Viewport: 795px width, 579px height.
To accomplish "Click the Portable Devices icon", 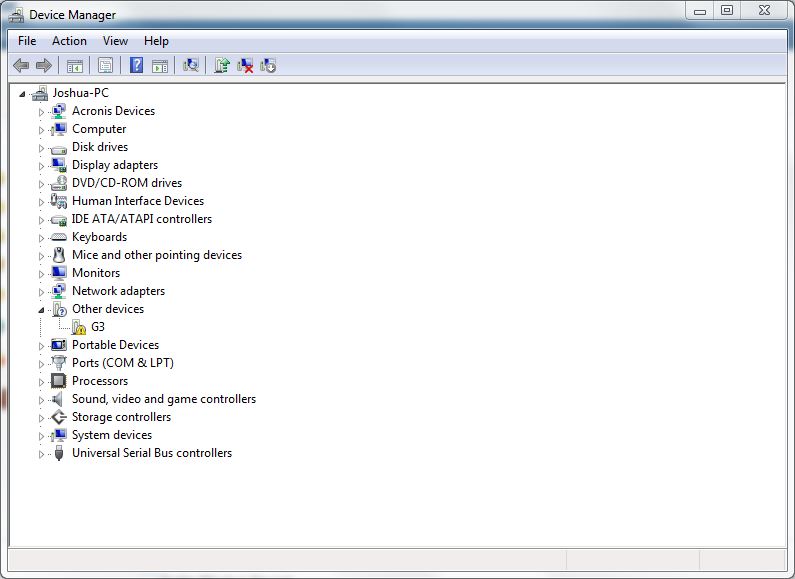I will point(59,345).
